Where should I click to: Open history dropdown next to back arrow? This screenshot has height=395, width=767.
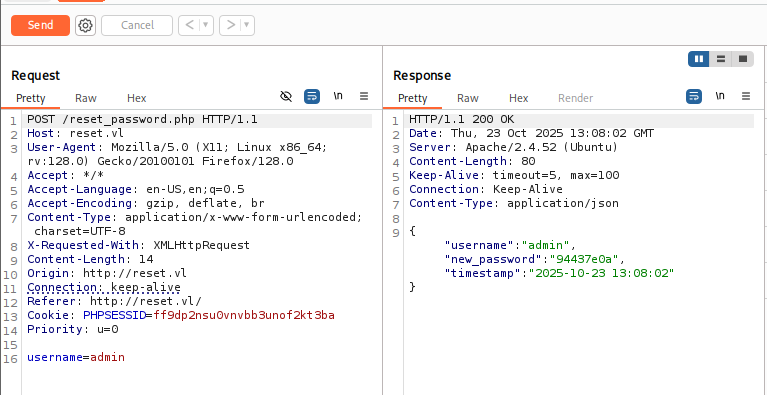pos(206,25)
